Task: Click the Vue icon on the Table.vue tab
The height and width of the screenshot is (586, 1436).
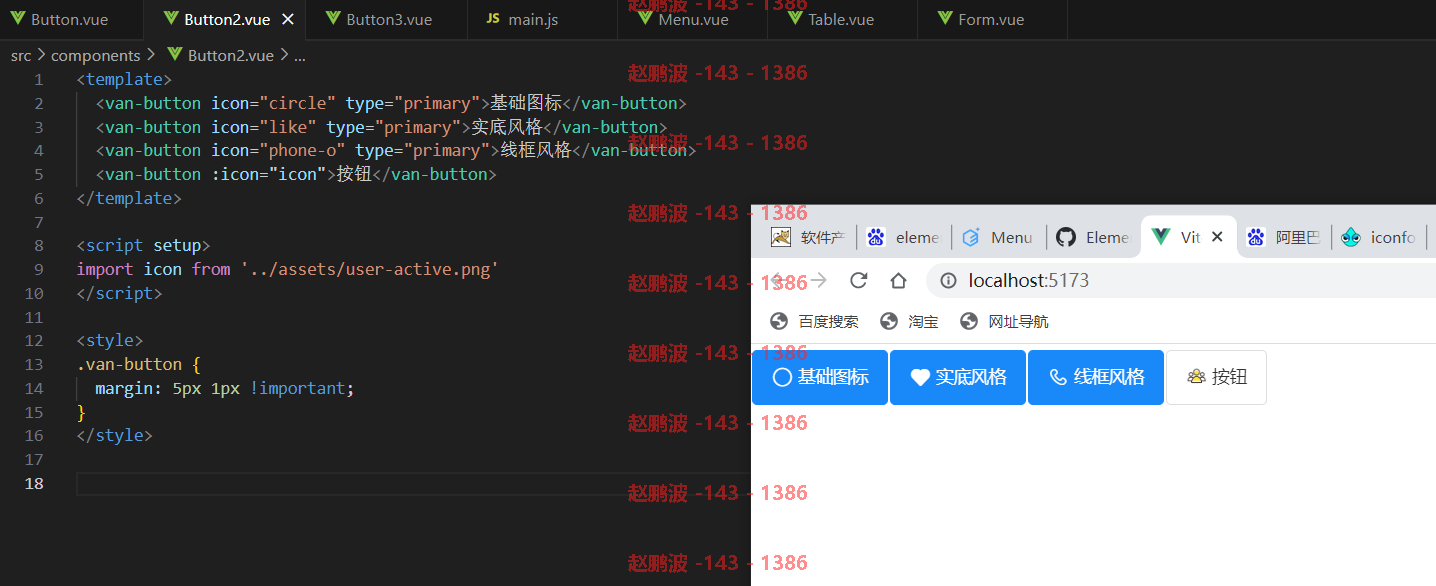Action: 794,18
